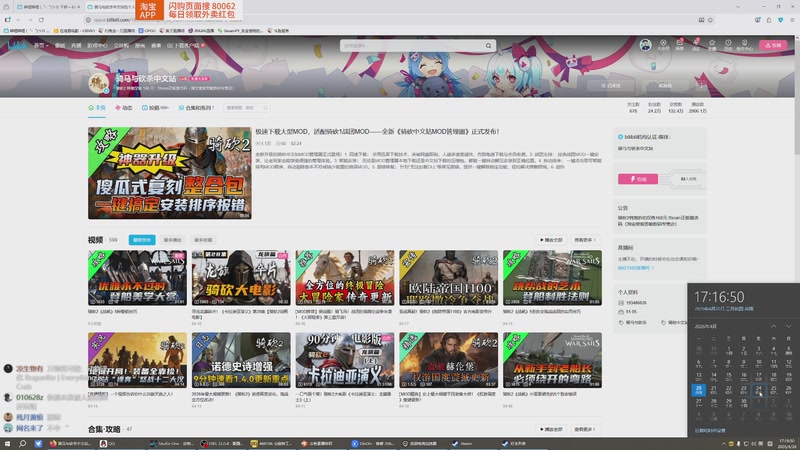Focus the profile video search field
The height and width of the screenshot is (450, 800).
[x=246, y=108]
